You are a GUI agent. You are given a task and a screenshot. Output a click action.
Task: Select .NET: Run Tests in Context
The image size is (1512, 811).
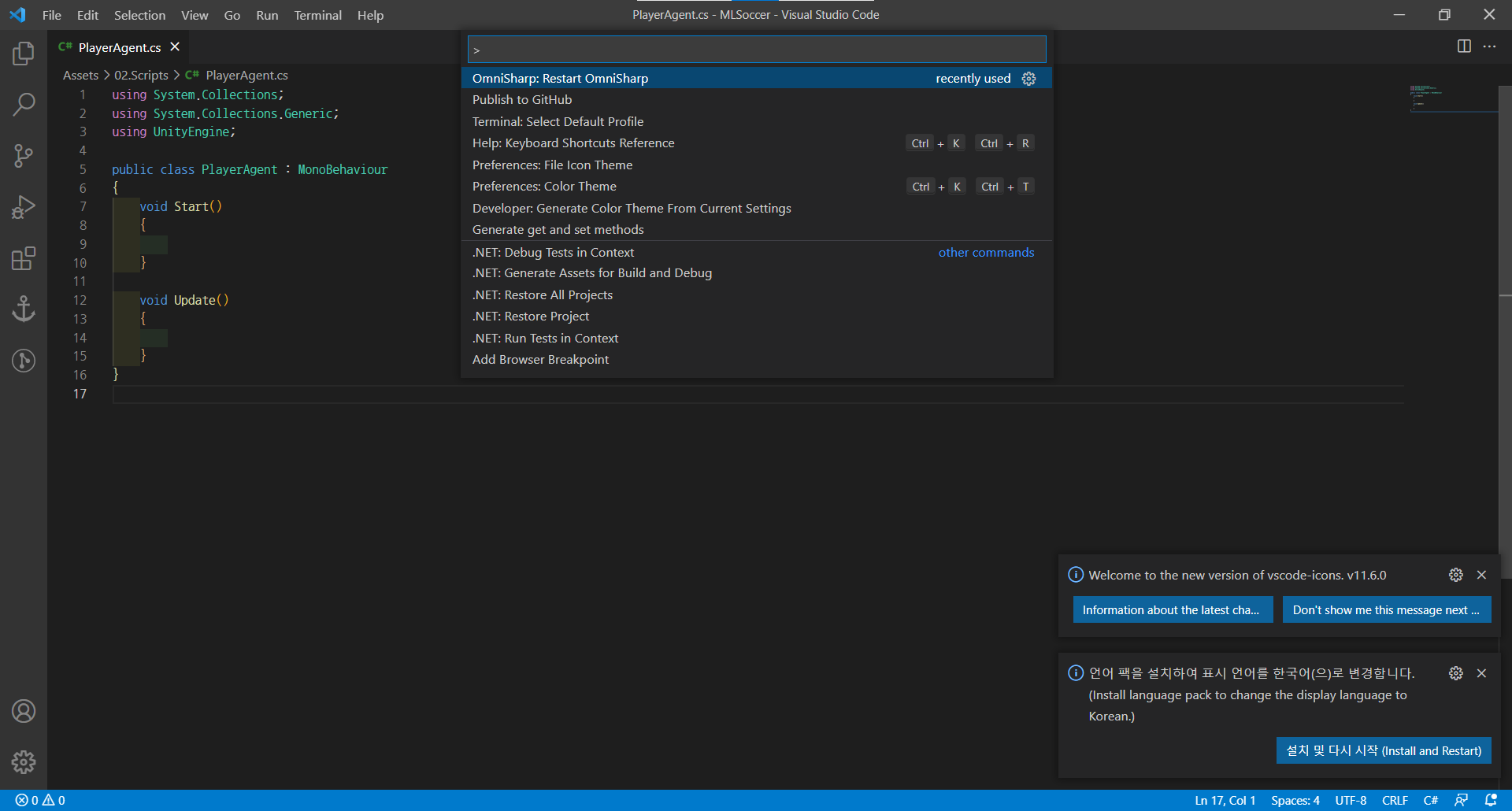[x=757, y=338]
